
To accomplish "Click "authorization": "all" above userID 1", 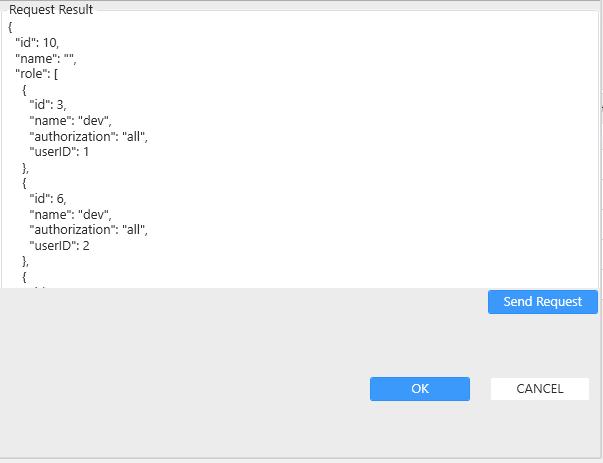I will tap(89, 137).
